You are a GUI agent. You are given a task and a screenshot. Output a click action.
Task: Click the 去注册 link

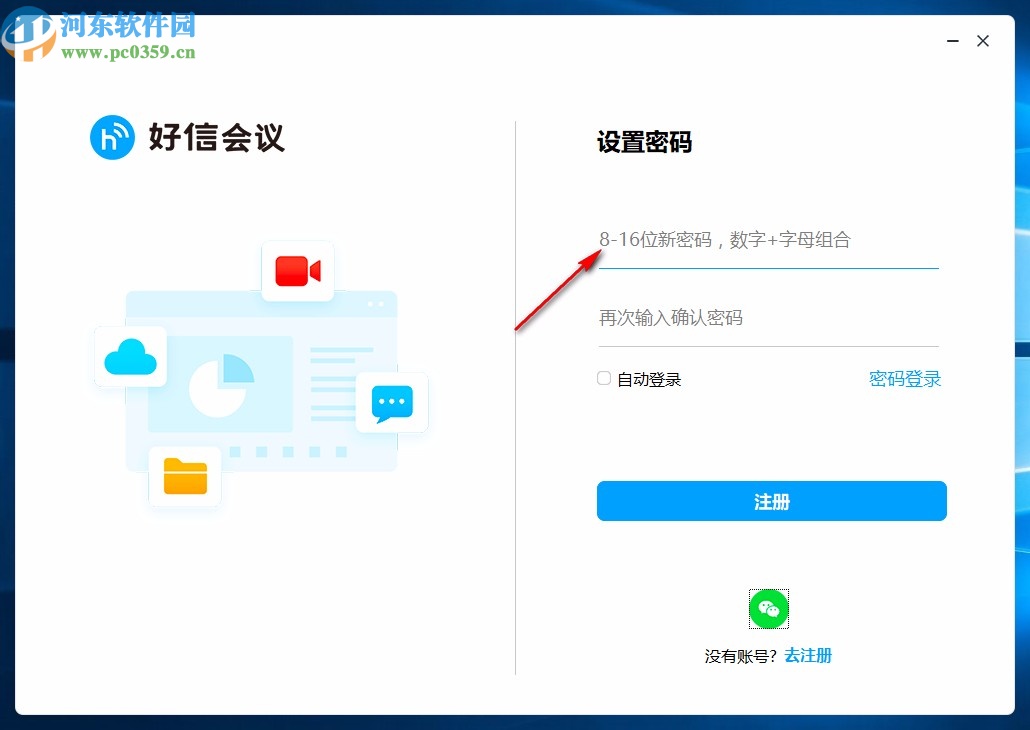click(x=808, y=655)
